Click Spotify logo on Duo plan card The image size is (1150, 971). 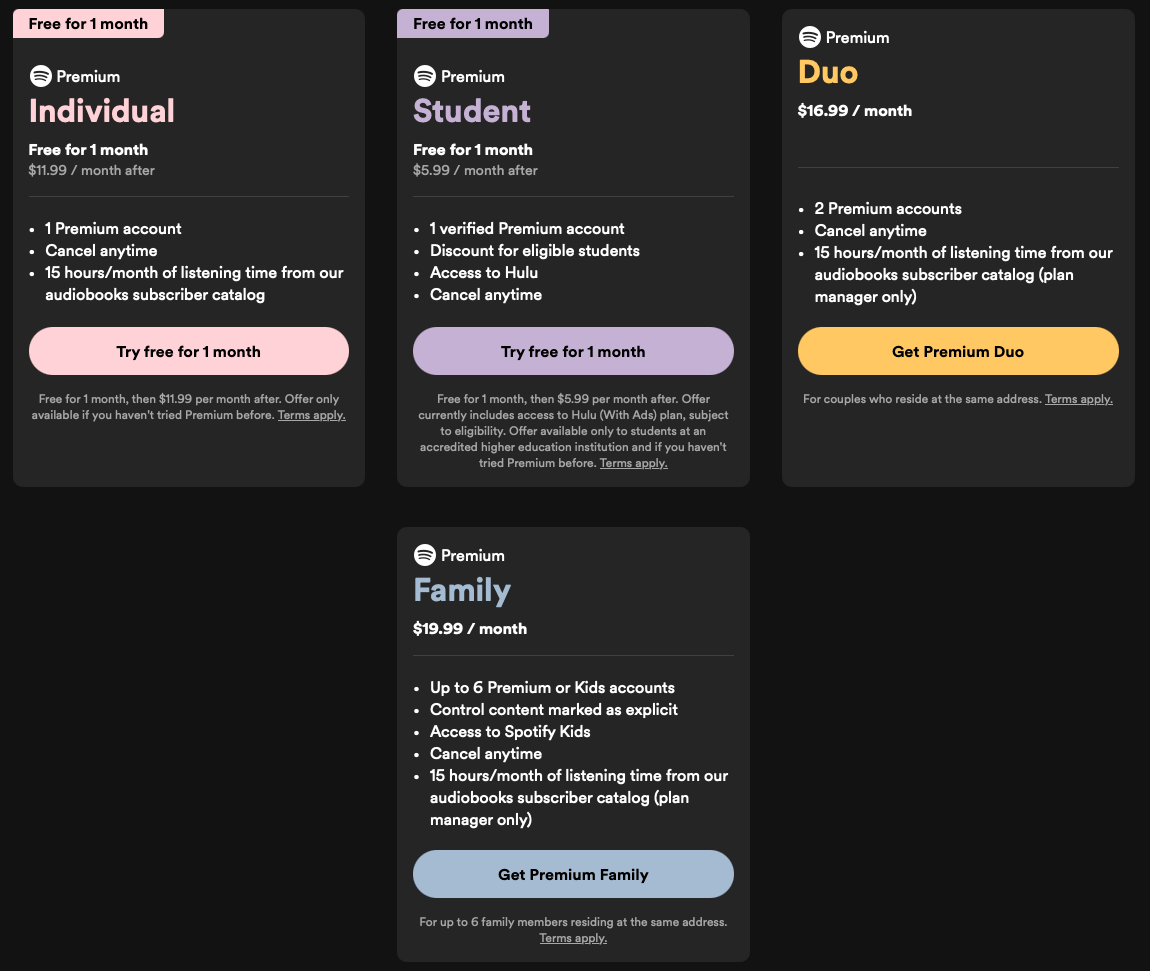[x=809, y=37]
